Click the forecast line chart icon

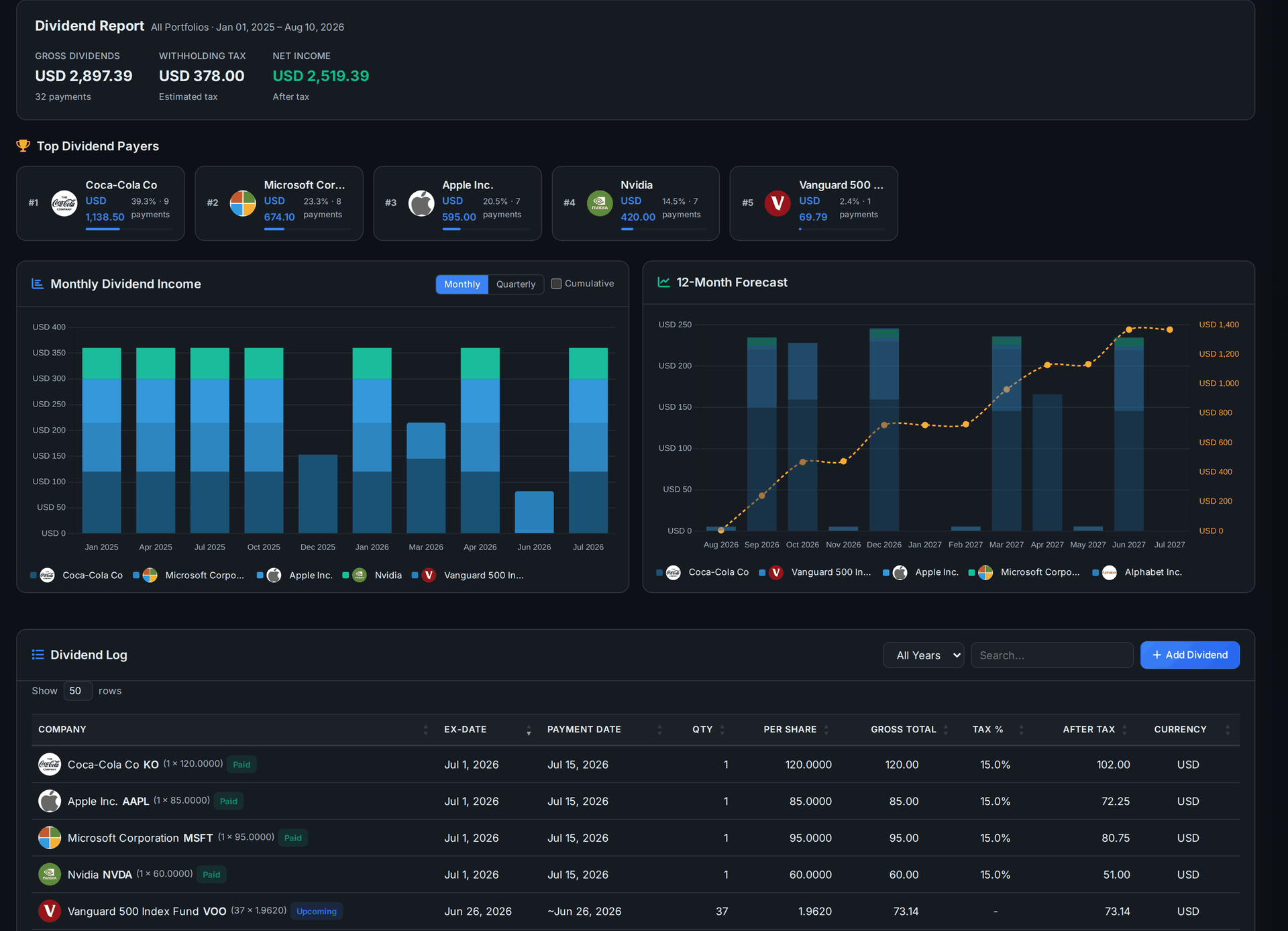(x=663, y=282)
